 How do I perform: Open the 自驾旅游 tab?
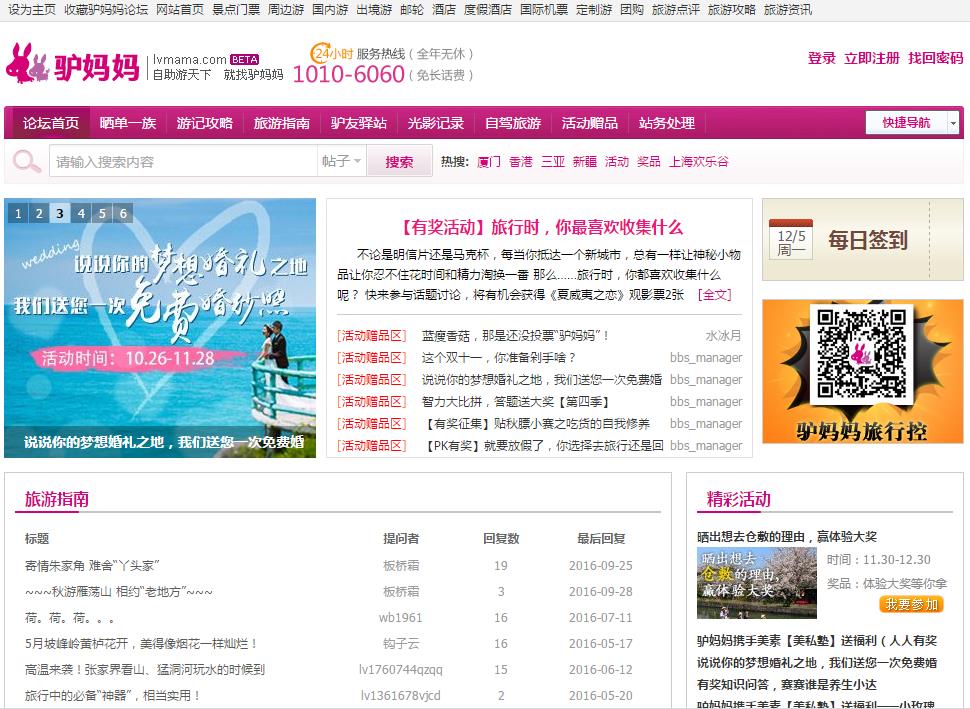pyautogui.click(x=513, y=123)
